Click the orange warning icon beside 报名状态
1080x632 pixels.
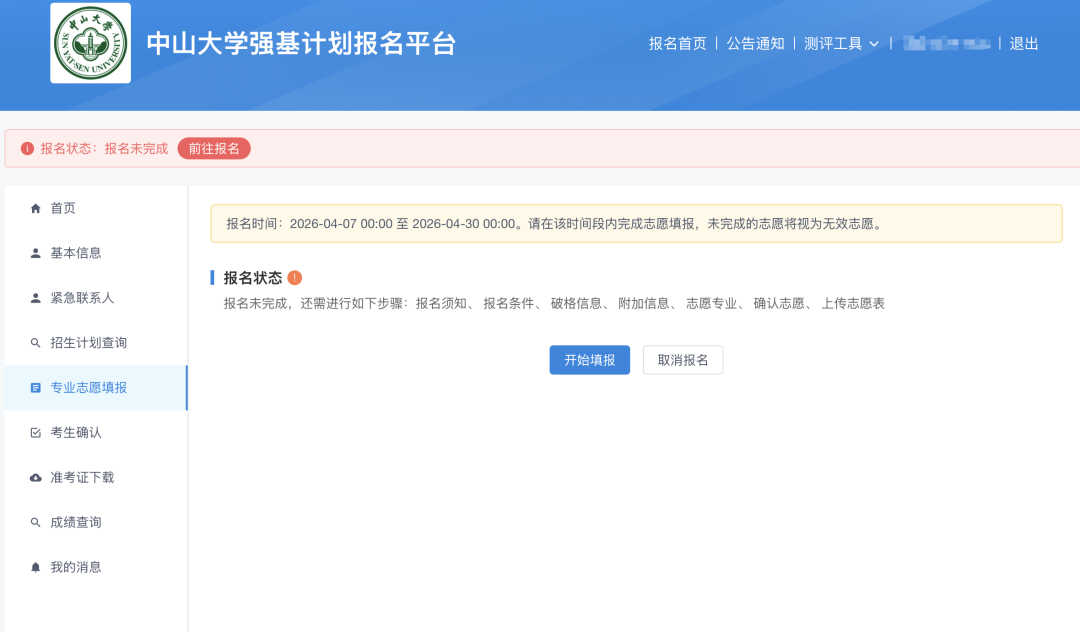[294, 276]
